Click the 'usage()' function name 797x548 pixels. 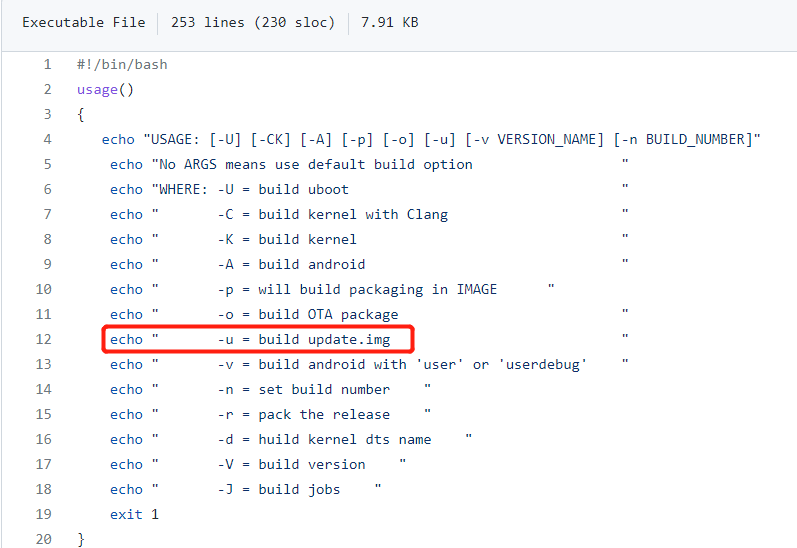pos(105,89)
